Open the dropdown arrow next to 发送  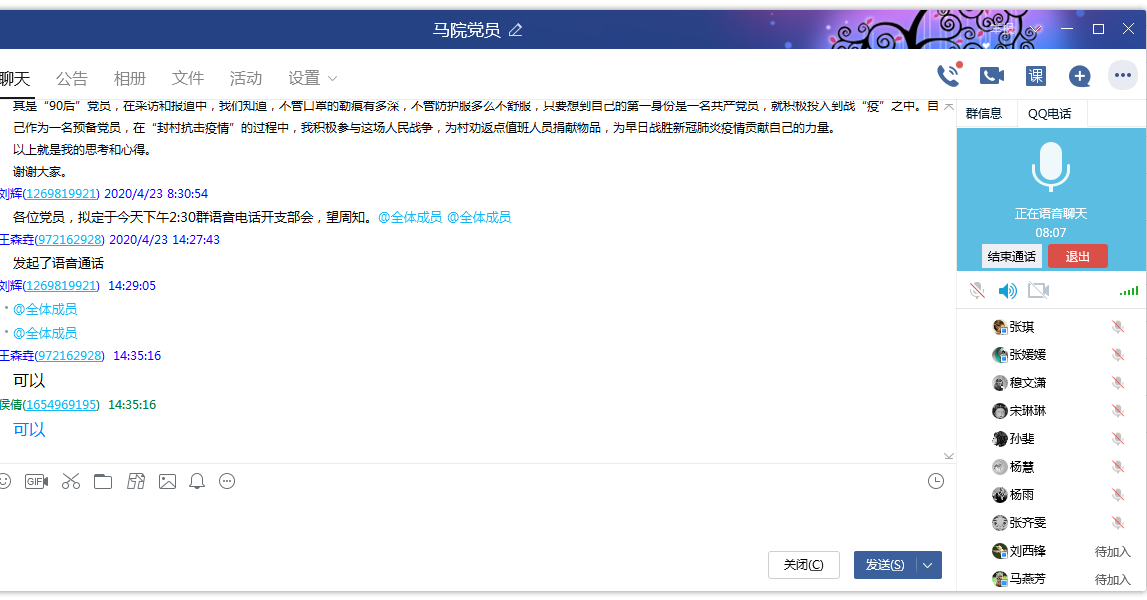pyautogui.click(x=929, y=565)
